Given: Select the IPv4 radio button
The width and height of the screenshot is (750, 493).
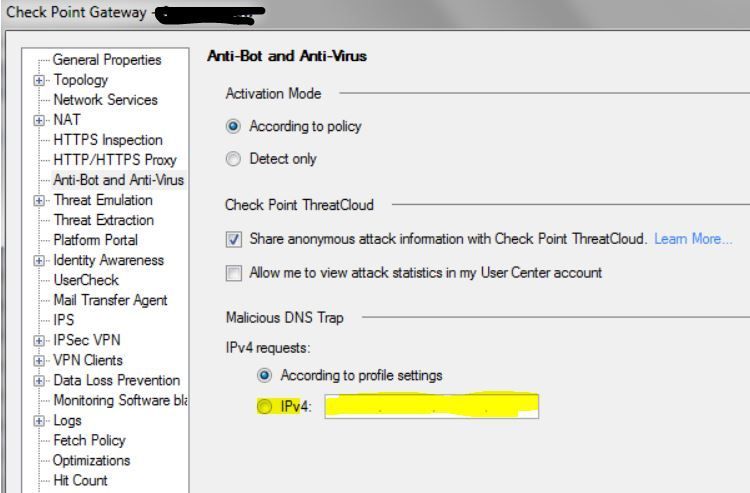Looking at the screenshot, I should point(265,407).
